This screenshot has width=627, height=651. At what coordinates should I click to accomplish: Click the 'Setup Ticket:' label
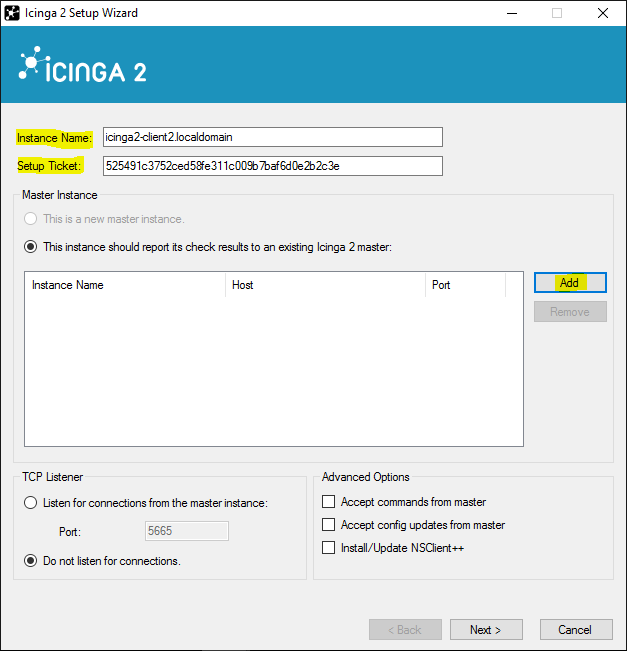tap(49, 166)
